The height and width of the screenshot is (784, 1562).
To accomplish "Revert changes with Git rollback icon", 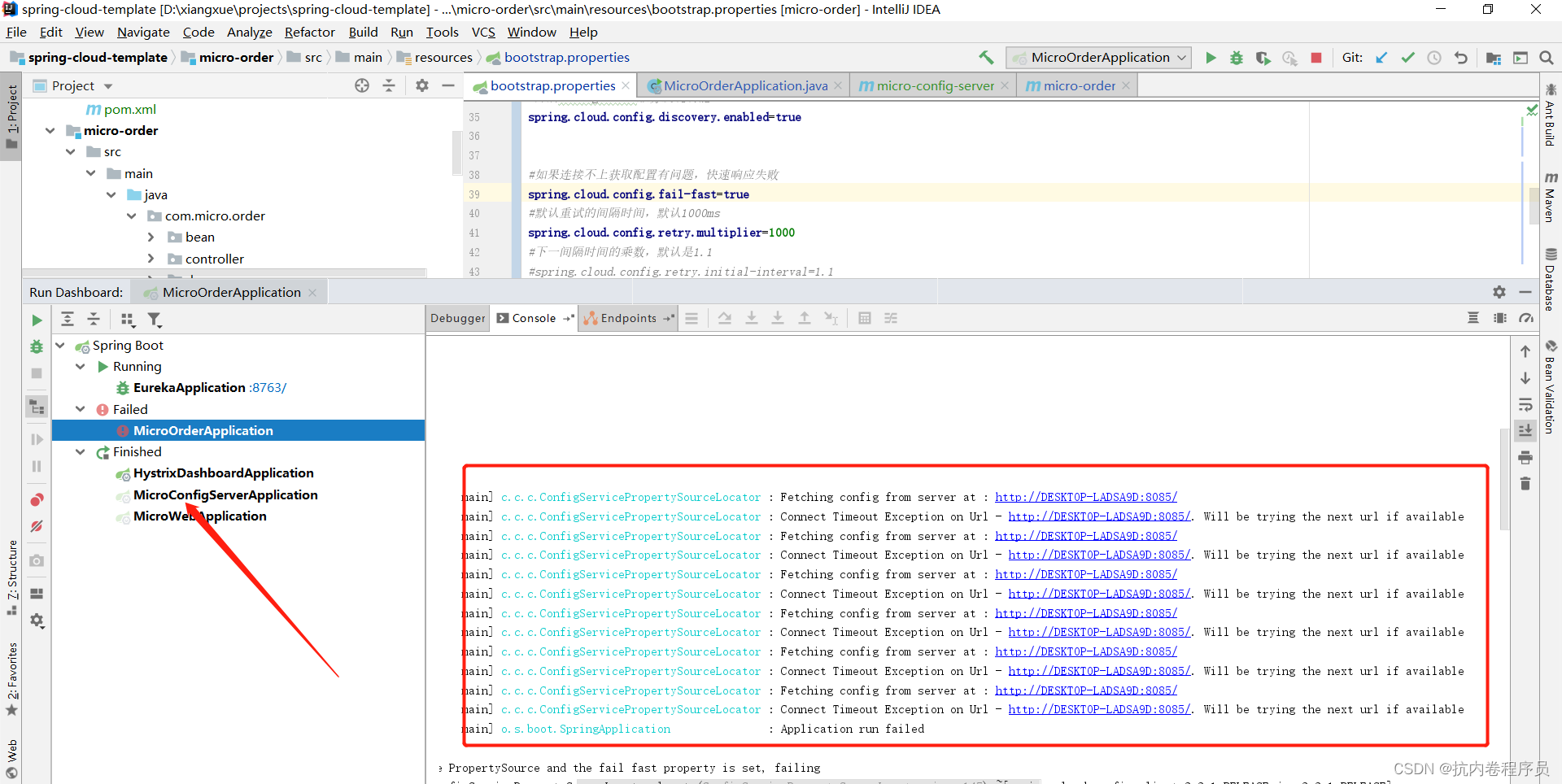I will (x=1461, y=58).
